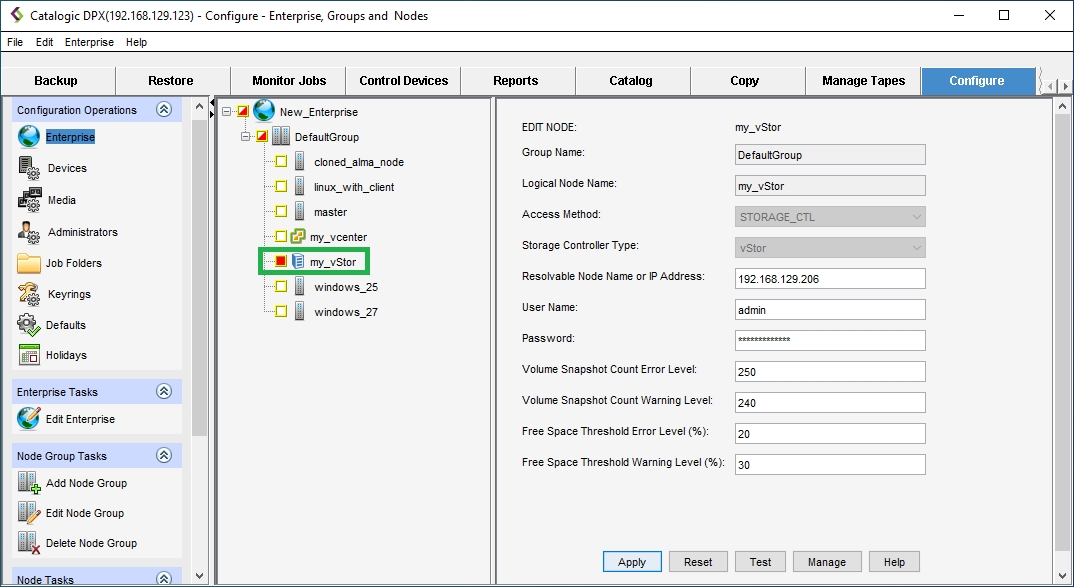Click the Devices icon in Configuration Operations
Viewport: 1074px width, 587px height.
click(28, 168)
